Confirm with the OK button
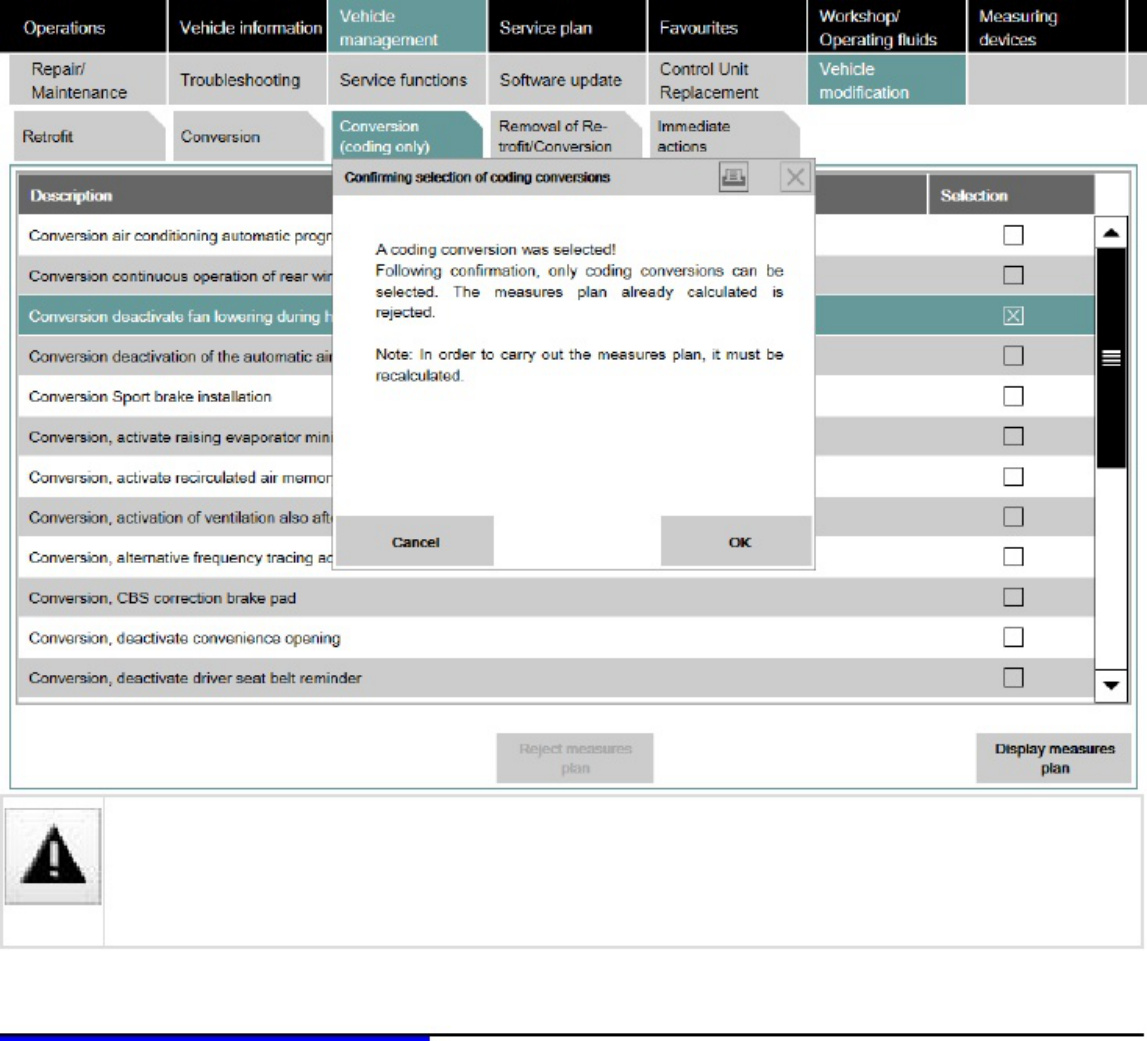 click(737, 541)
